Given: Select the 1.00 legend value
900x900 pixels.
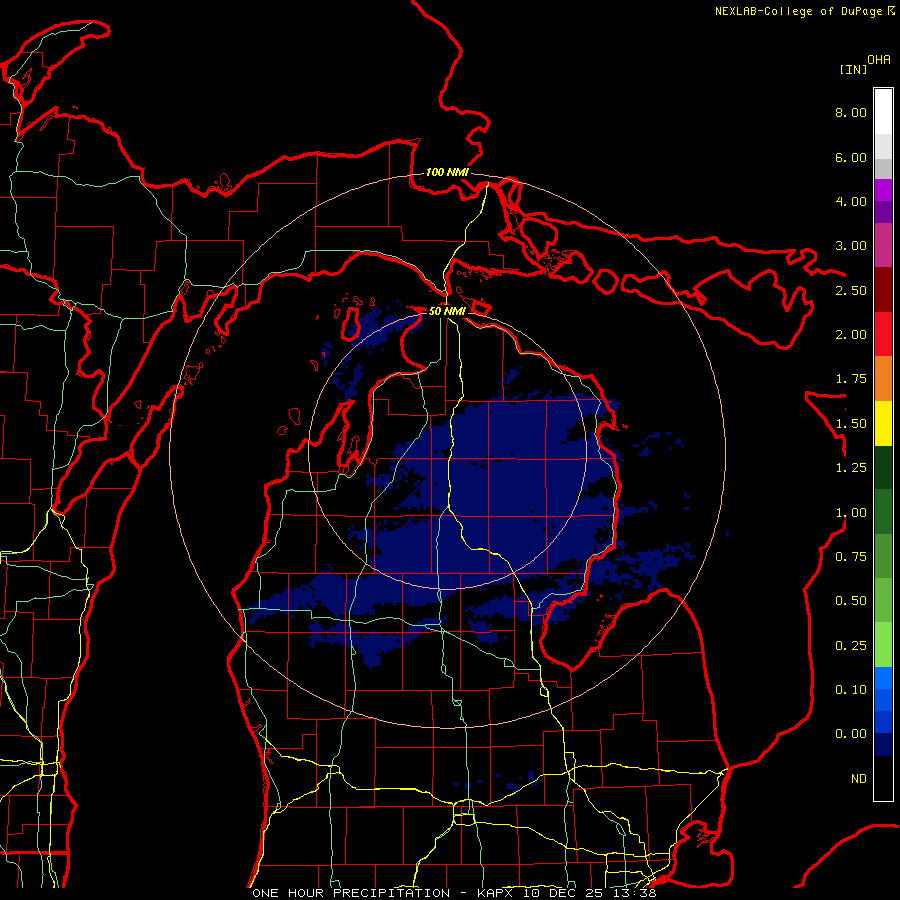Looking at the screenshot, I should (851, 513).
